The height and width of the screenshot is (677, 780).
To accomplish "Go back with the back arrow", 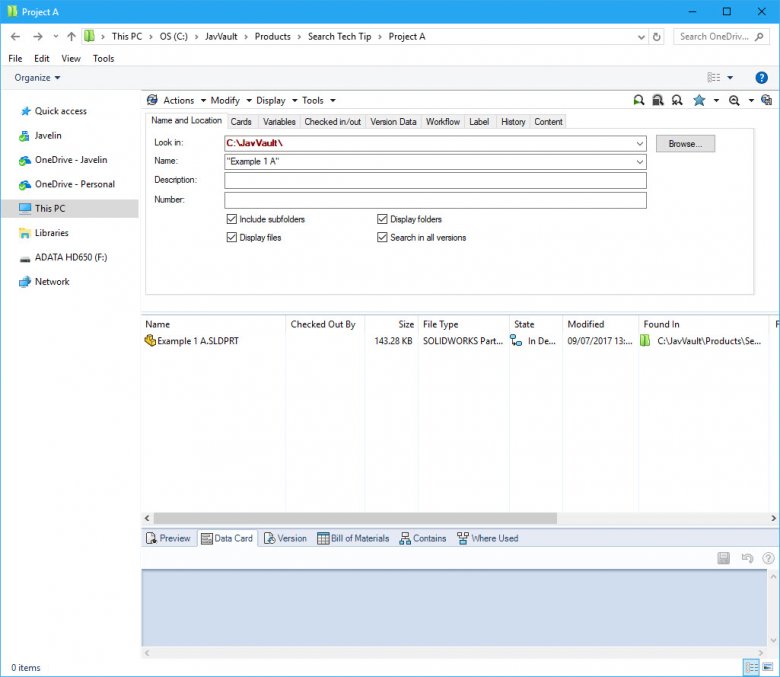I will click(15, 36).
